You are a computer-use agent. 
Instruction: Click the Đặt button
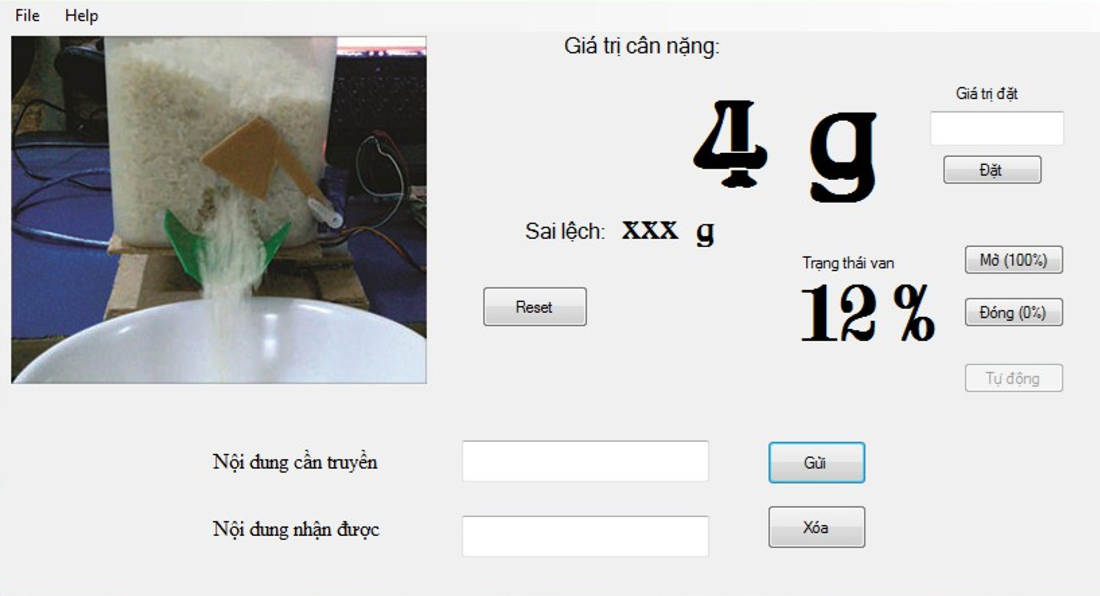(992, 170)
